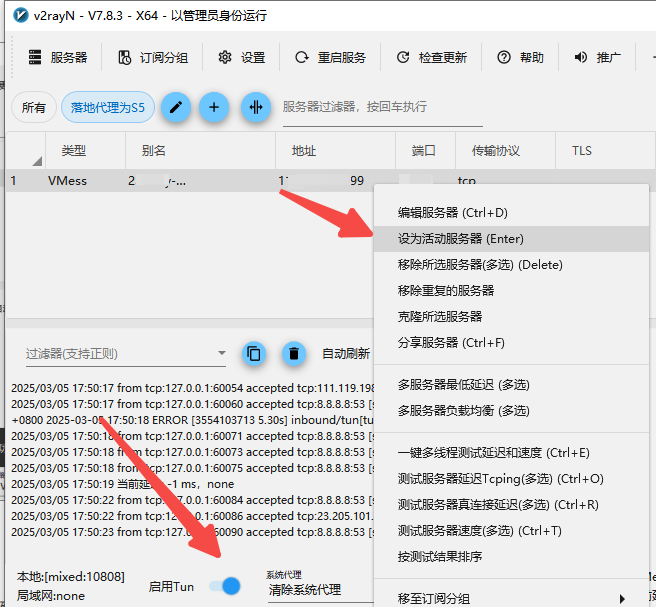Open the 帮助 help menu
This screenshot has width=656, height=607.
tap(520, 57)
